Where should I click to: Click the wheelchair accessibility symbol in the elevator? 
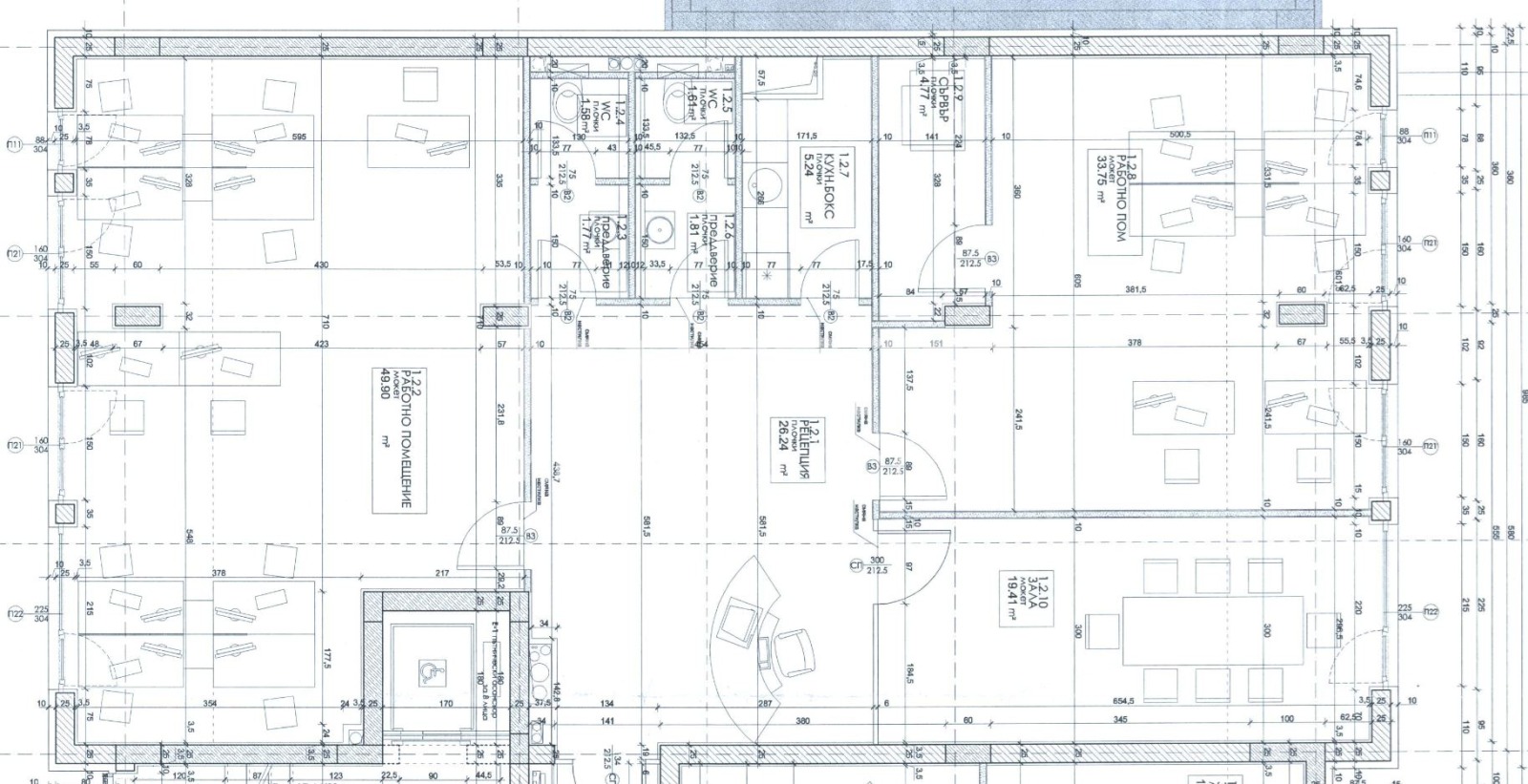(431, 673)
